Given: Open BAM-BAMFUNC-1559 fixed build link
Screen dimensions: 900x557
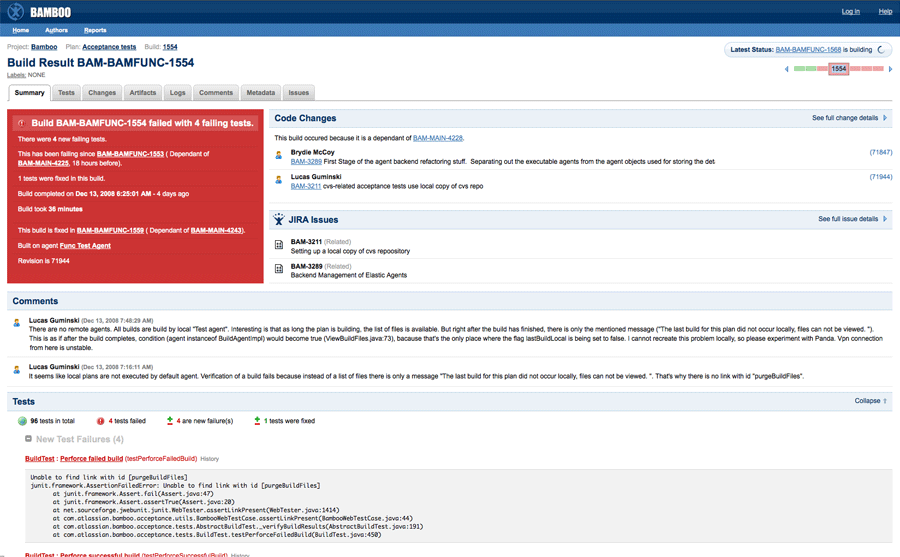Looking at the screenshot, I should point(110,230).
